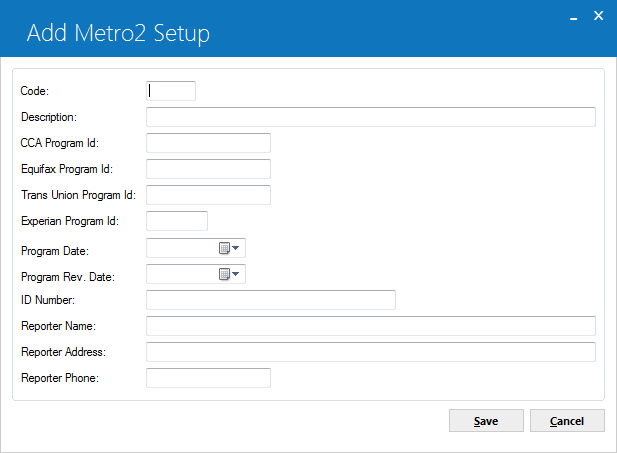Click the CCA Program Id: label
The width and height of the screenshot is (617, 453).
point(59,143)
